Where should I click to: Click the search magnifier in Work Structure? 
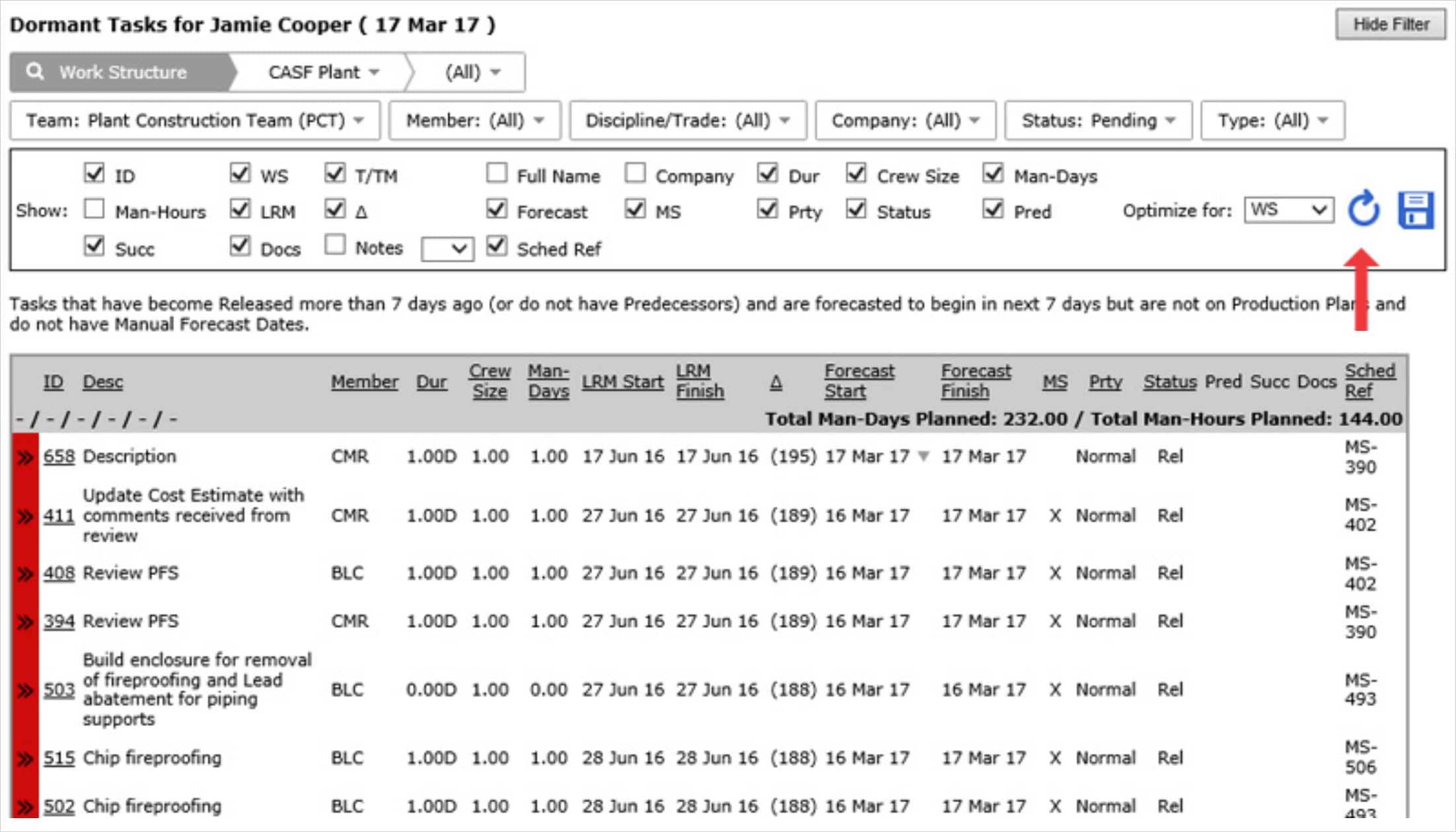click(x=35, y=71)
